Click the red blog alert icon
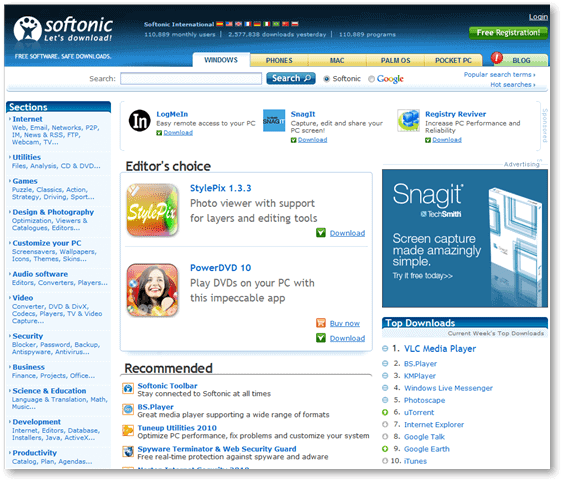This screenshot has width=561, height=480. [497, 58]
